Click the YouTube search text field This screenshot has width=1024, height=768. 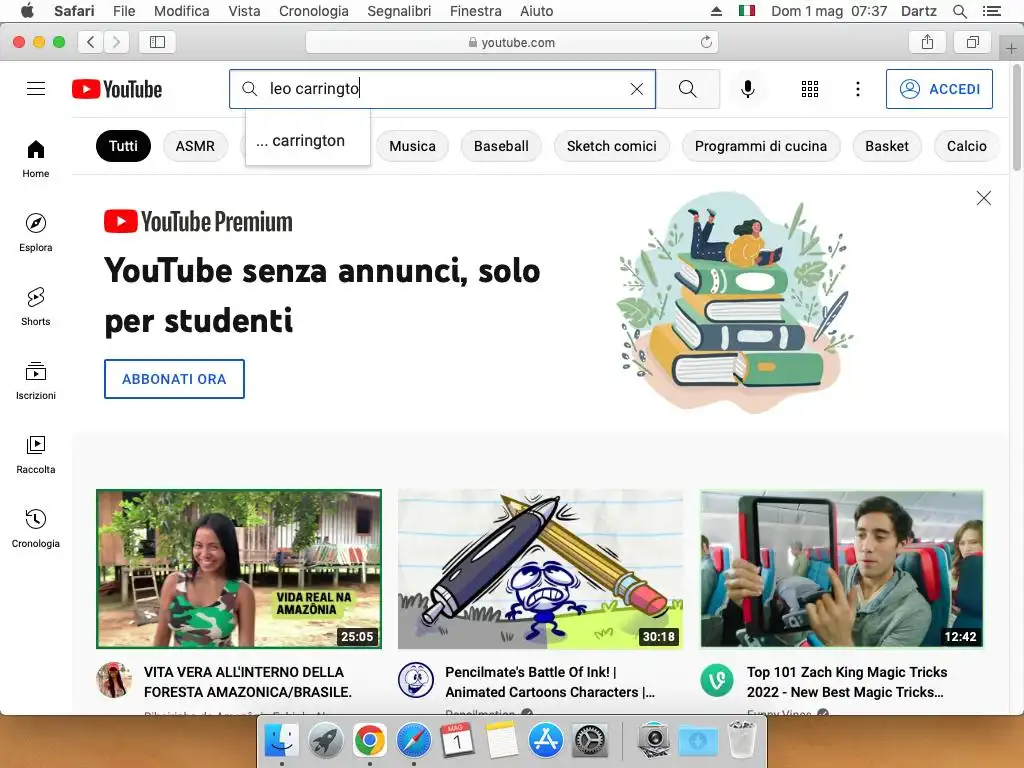pos(444,89)
